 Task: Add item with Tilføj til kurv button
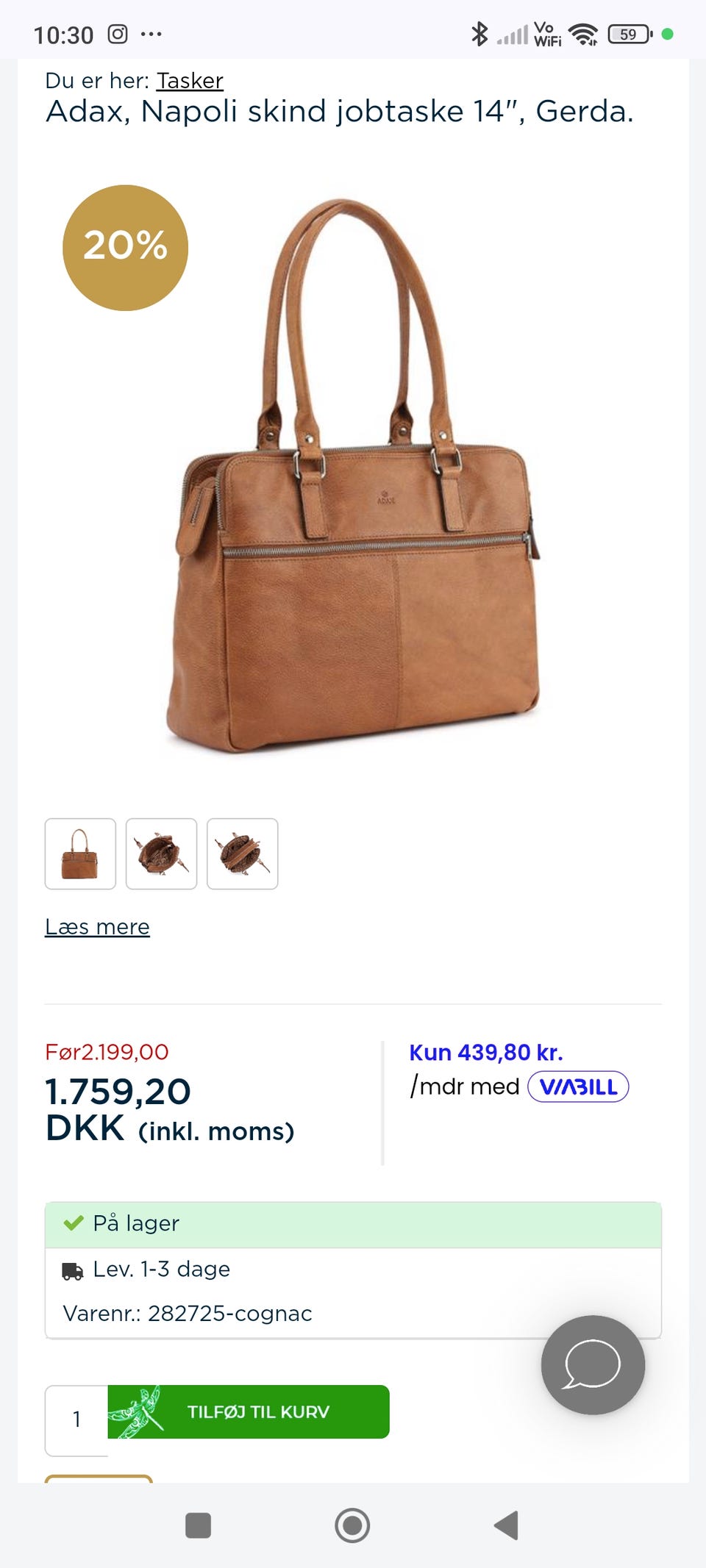coord(249,1411)
